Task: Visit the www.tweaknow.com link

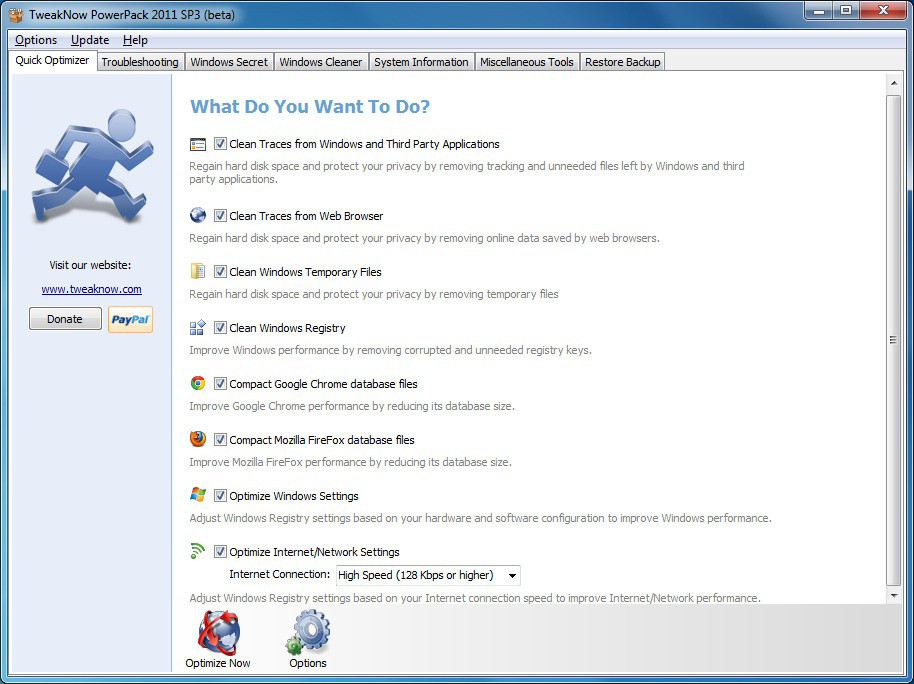Action: click(91, 289)
